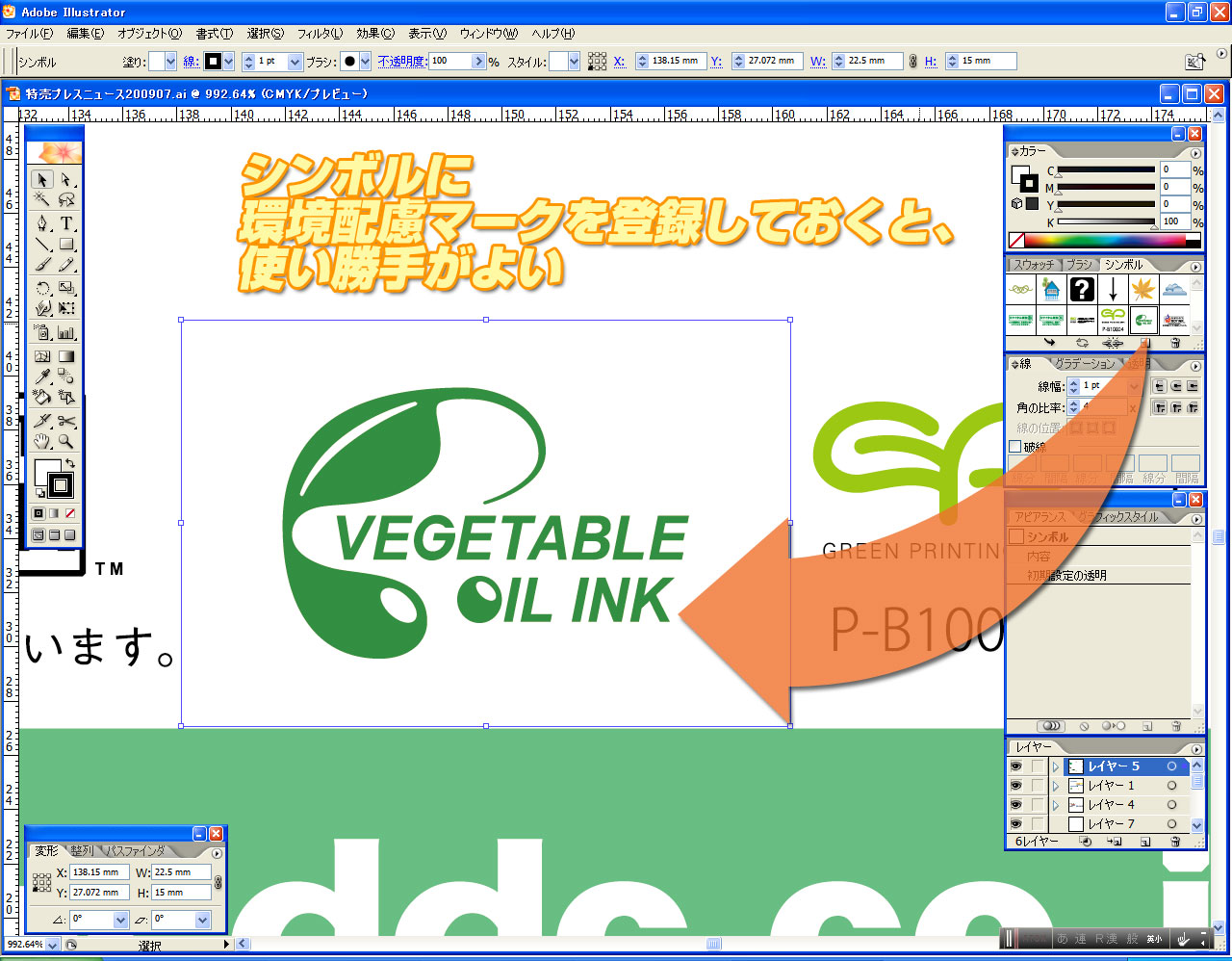Select the Scale tool
The height and width of the screenshot is (961, 1232).
66,288
